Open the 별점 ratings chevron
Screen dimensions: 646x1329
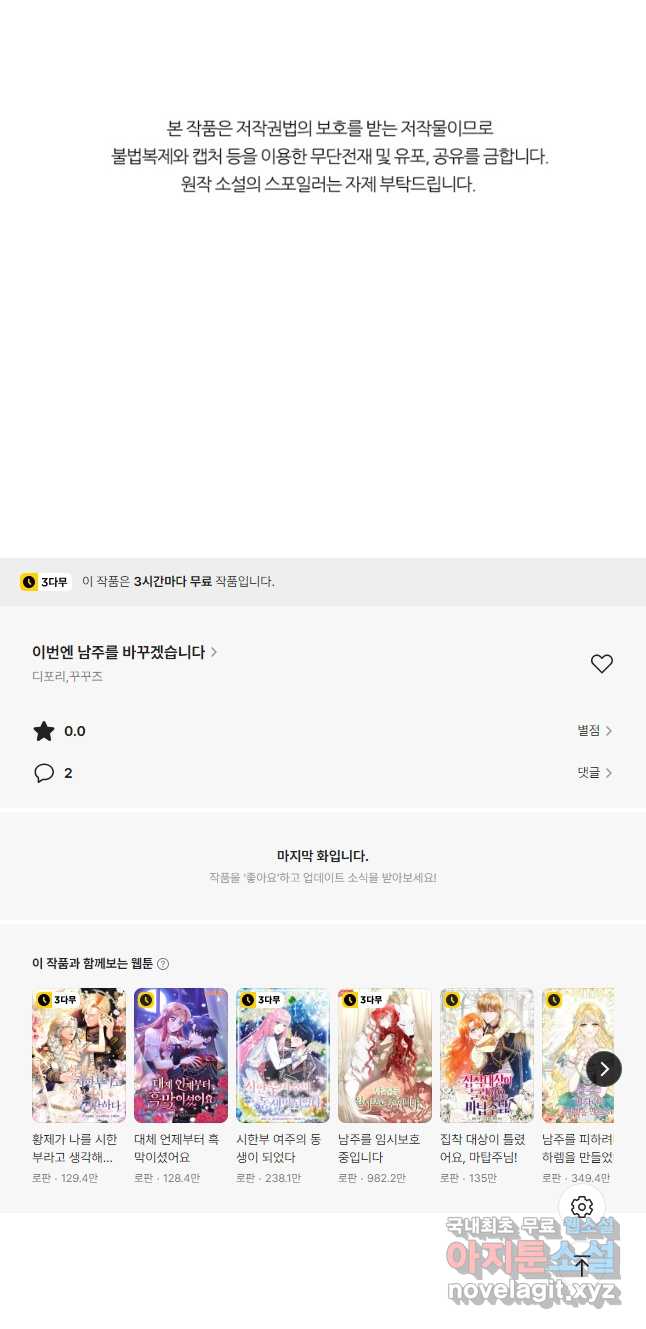click(595, 731)
